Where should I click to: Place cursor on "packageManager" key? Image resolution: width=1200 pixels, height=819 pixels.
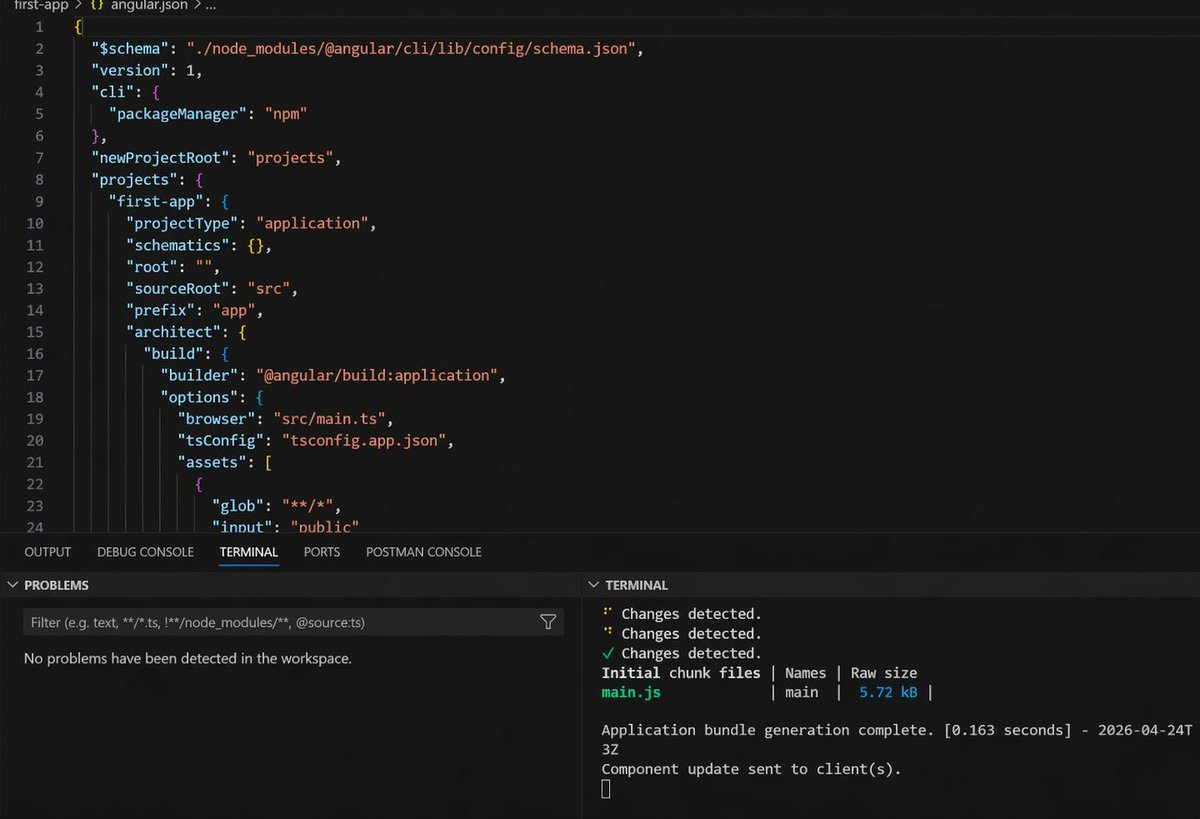pyautogui.click(x=175, y=114)
